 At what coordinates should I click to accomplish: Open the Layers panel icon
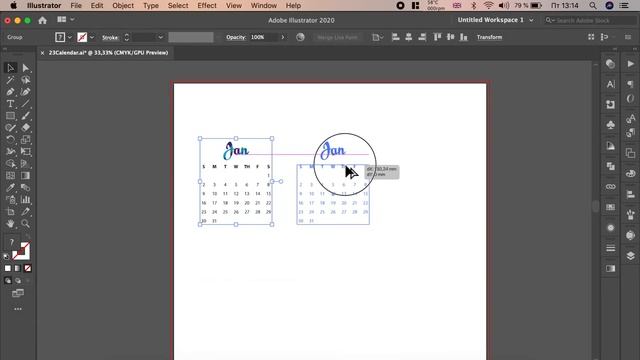point(631,256)
